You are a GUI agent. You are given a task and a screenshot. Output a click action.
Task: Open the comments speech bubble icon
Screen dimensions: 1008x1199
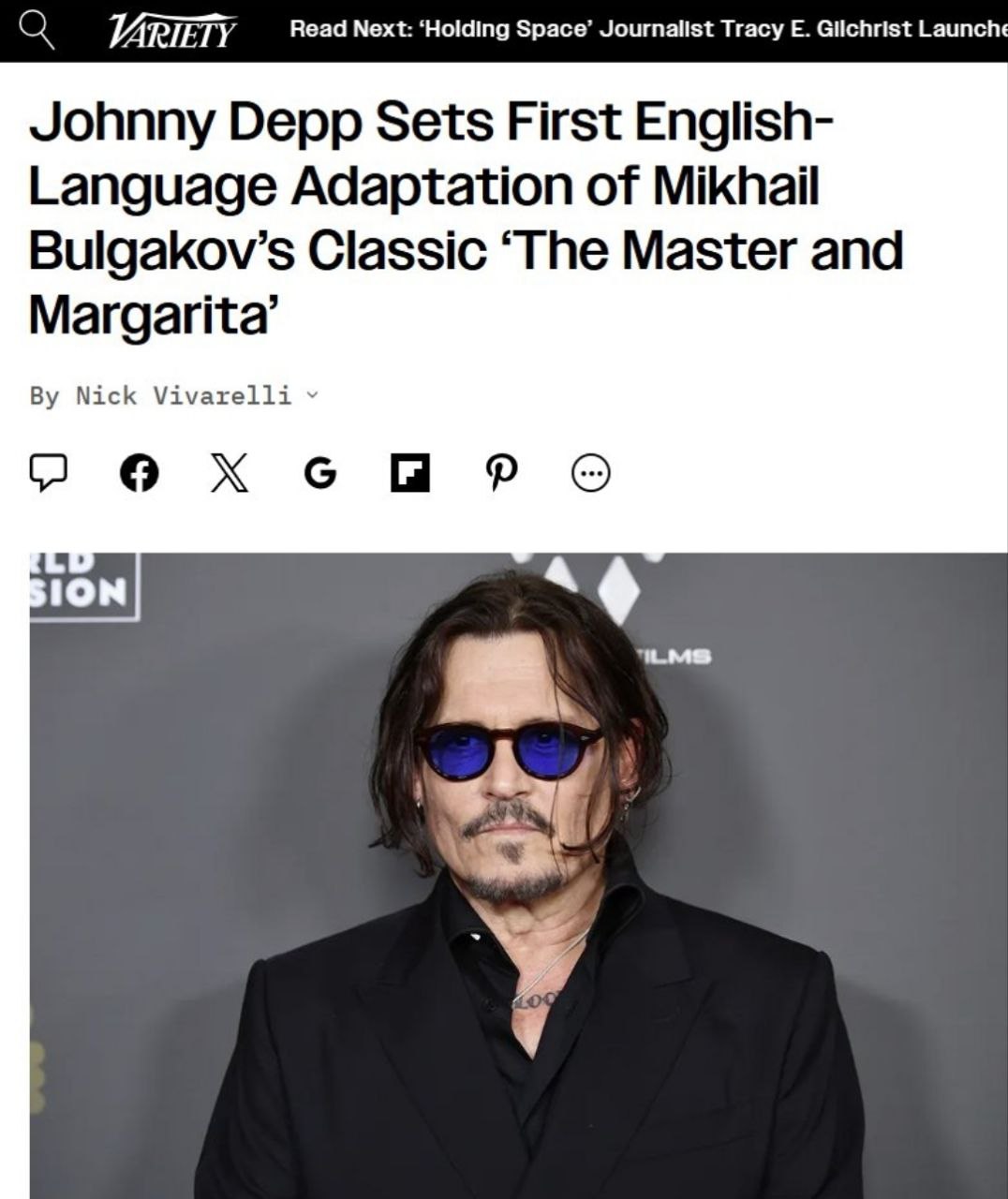click(x=48, y=473)
